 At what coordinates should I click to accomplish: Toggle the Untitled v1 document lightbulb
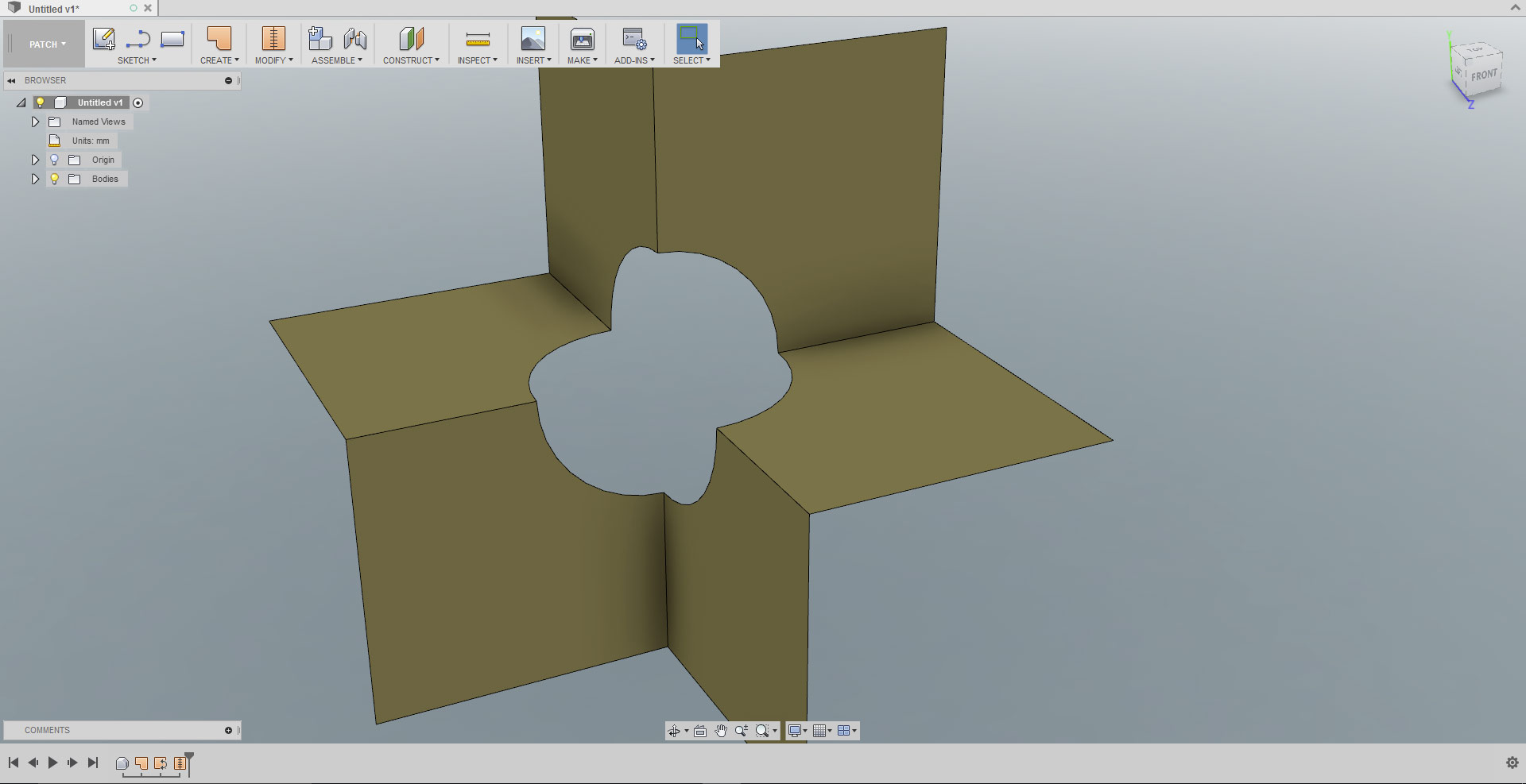tap(41, 102)
